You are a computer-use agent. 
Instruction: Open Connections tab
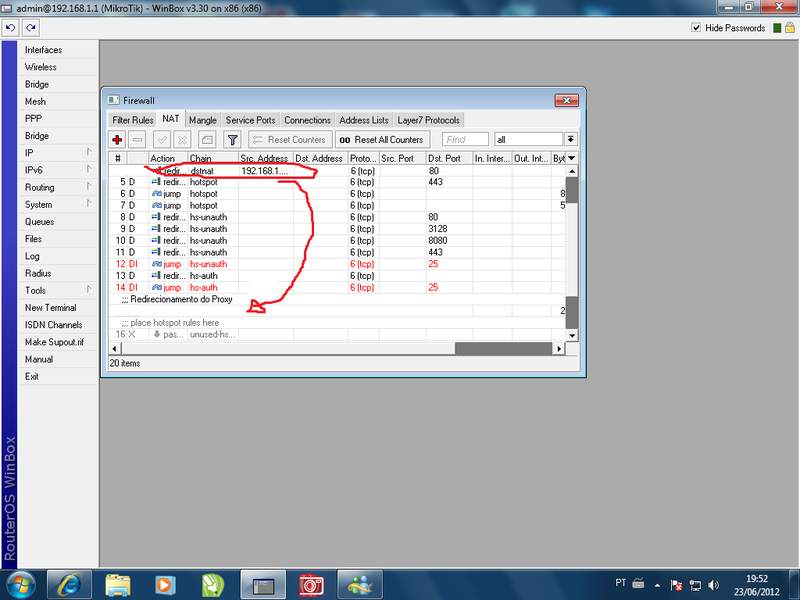(x=307, y=120)
